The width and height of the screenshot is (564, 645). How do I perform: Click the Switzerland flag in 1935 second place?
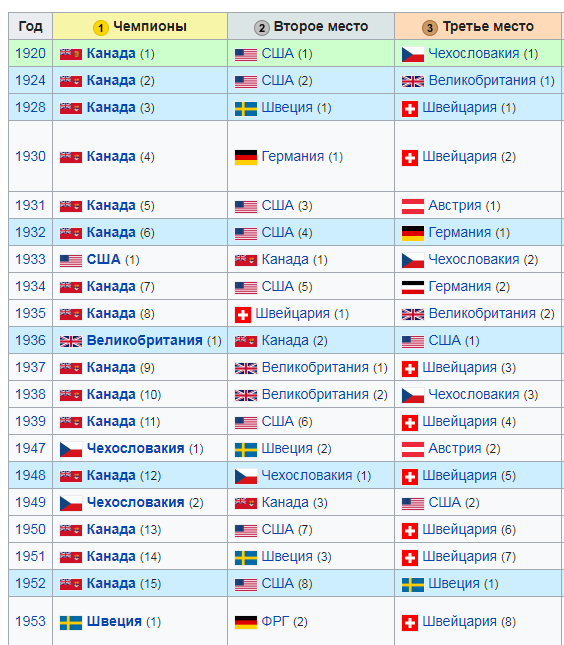[243, 314]
